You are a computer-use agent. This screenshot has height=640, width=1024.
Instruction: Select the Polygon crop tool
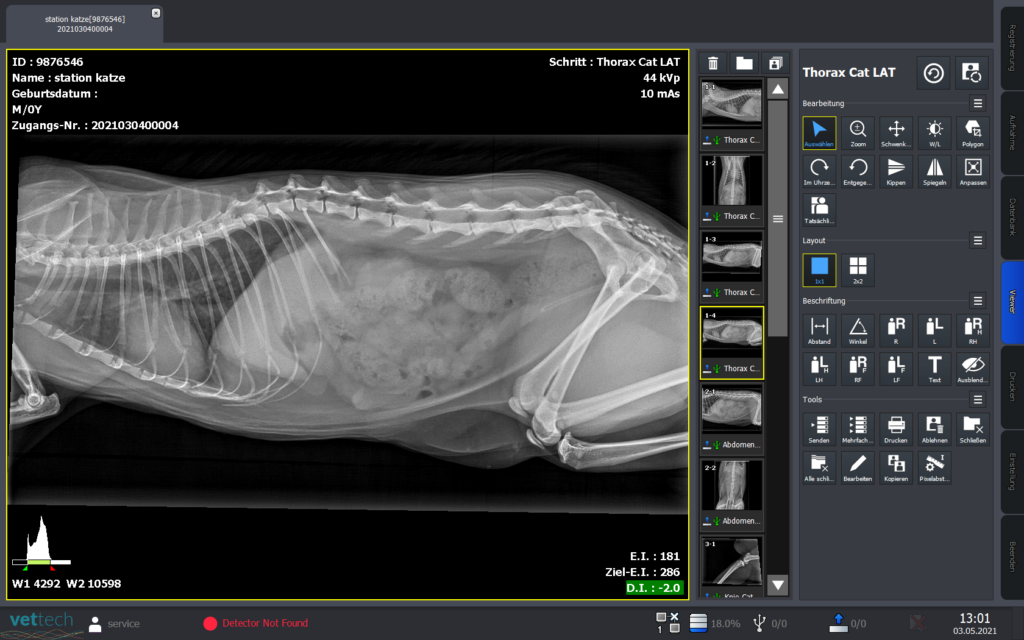click(x=973, y=133)
